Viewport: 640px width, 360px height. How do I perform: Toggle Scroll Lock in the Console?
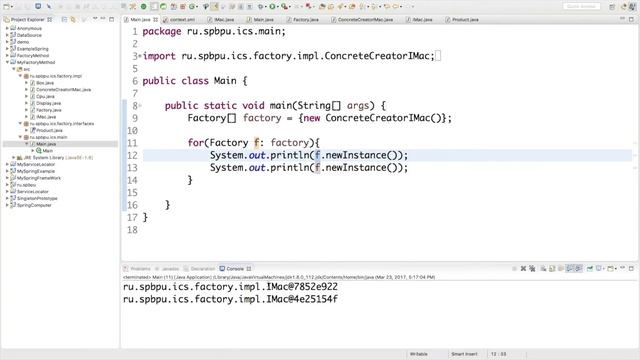tap(552, 269)
